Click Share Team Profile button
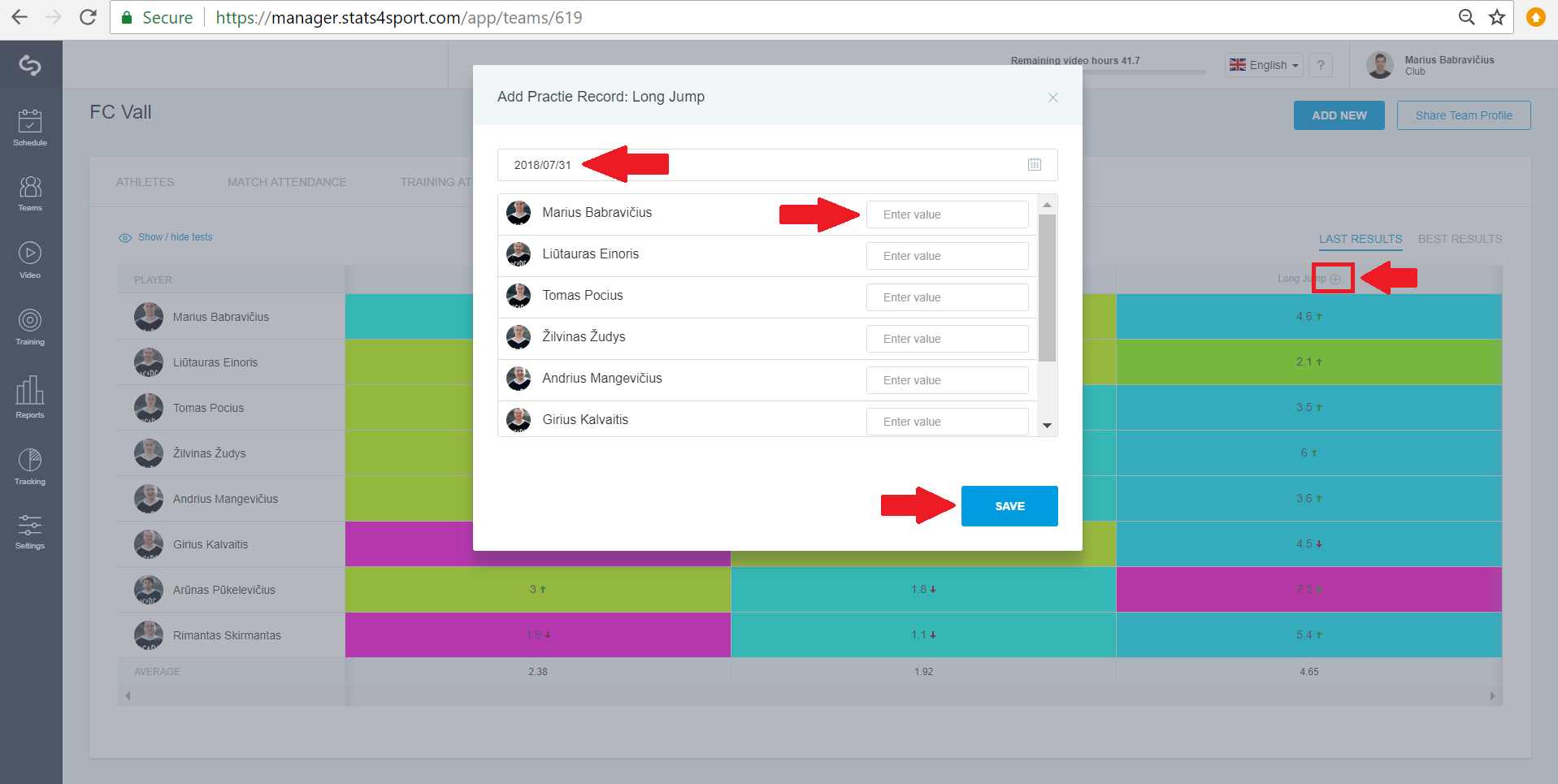This screenshot has height=784, width=1558. tap(1464, 115)
